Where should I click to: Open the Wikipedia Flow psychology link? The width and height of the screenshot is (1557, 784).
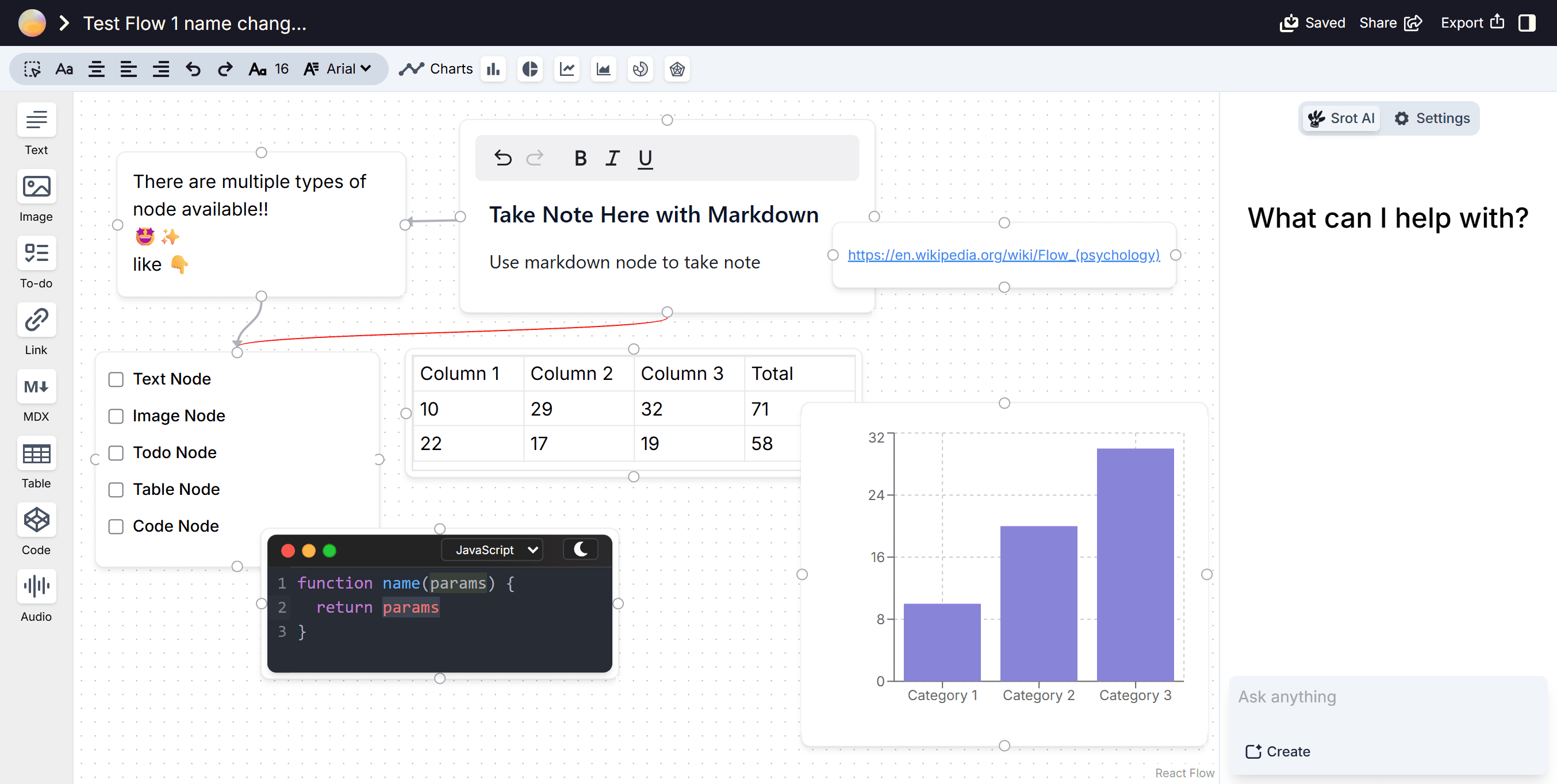1003,255
